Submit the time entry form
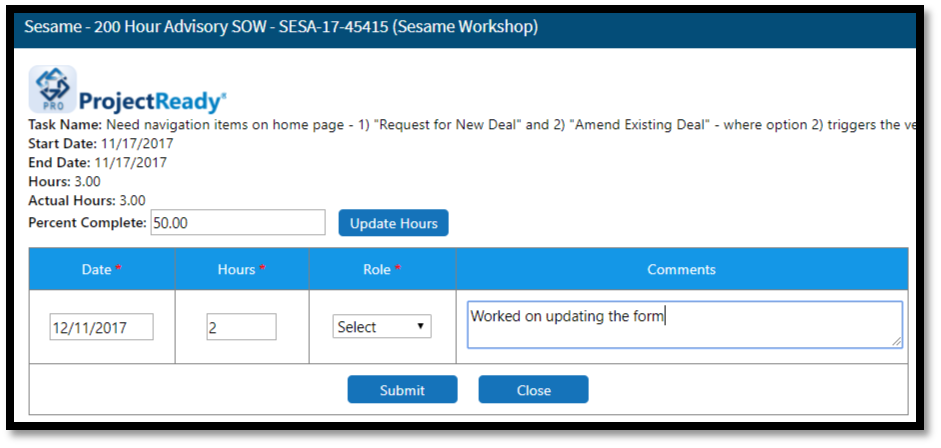This screenshot has width=941, height=448. [402, 390]
